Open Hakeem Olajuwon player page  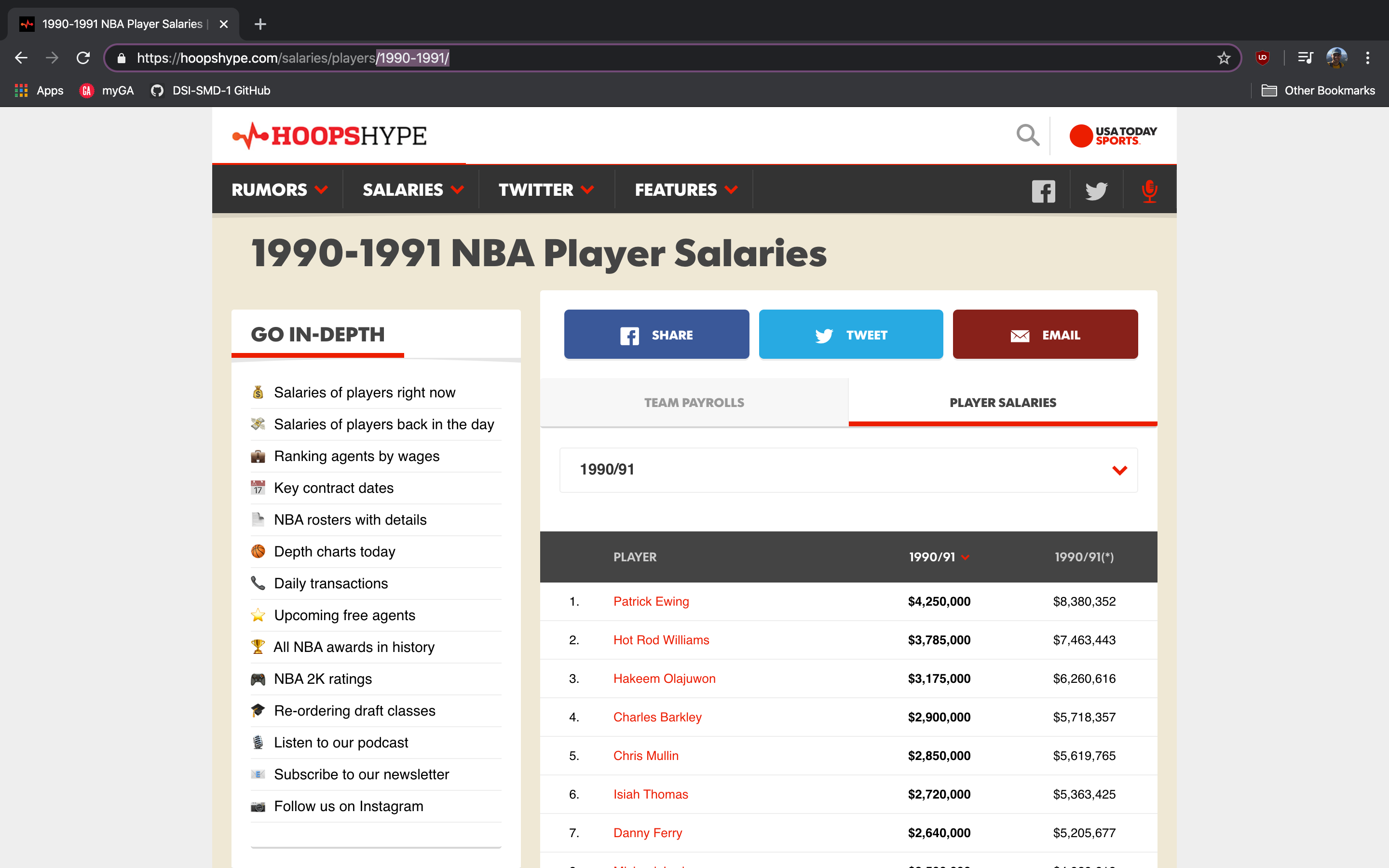pyautogui.click(x=664, y=678)
